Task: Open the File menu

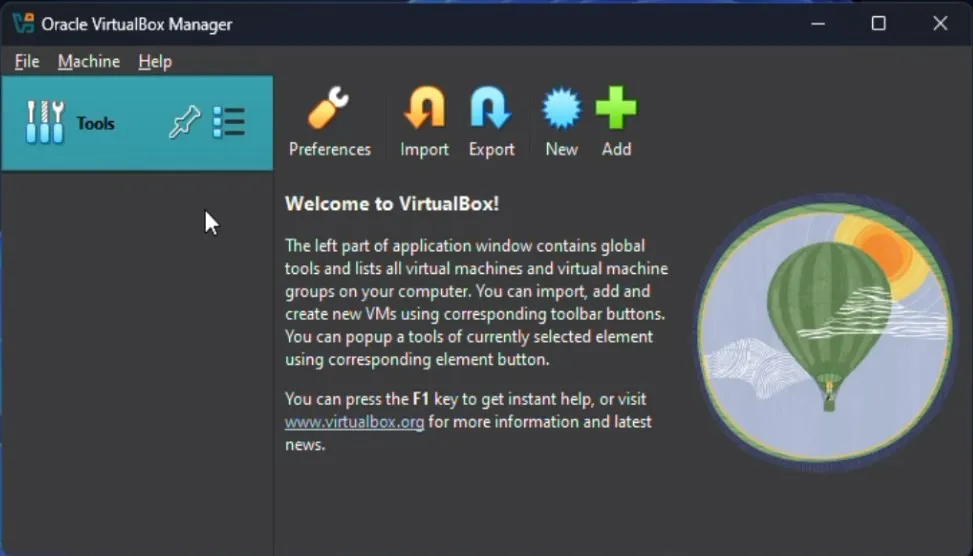Action: click(27, 61)
